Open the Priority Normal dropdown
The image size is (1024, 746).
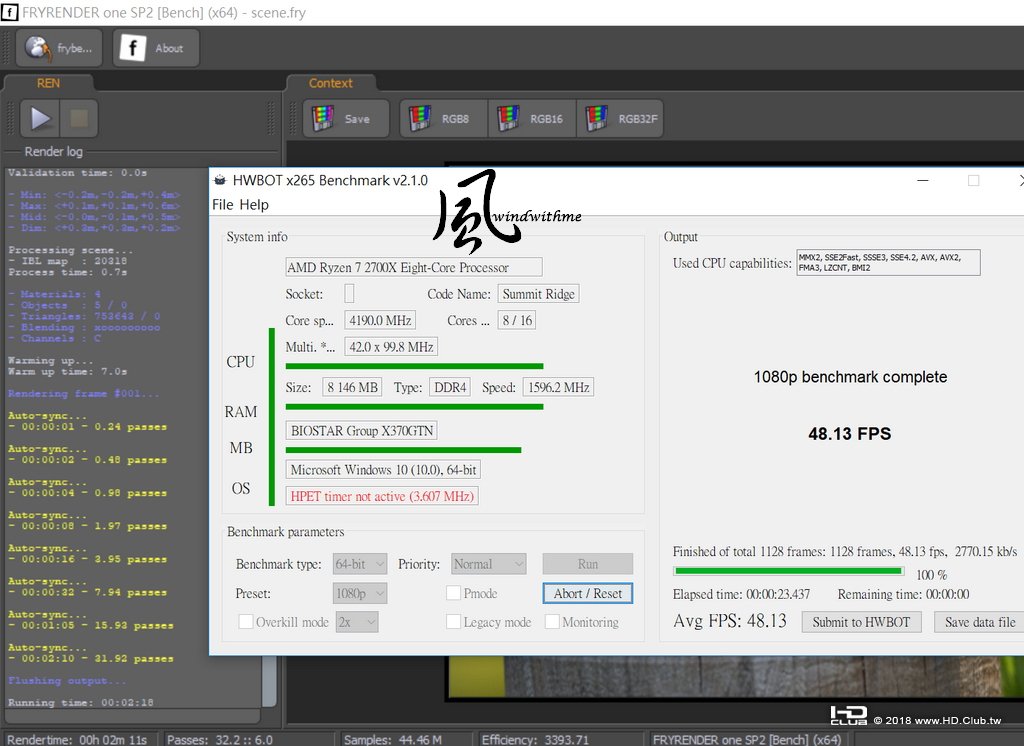coord(488,564)
